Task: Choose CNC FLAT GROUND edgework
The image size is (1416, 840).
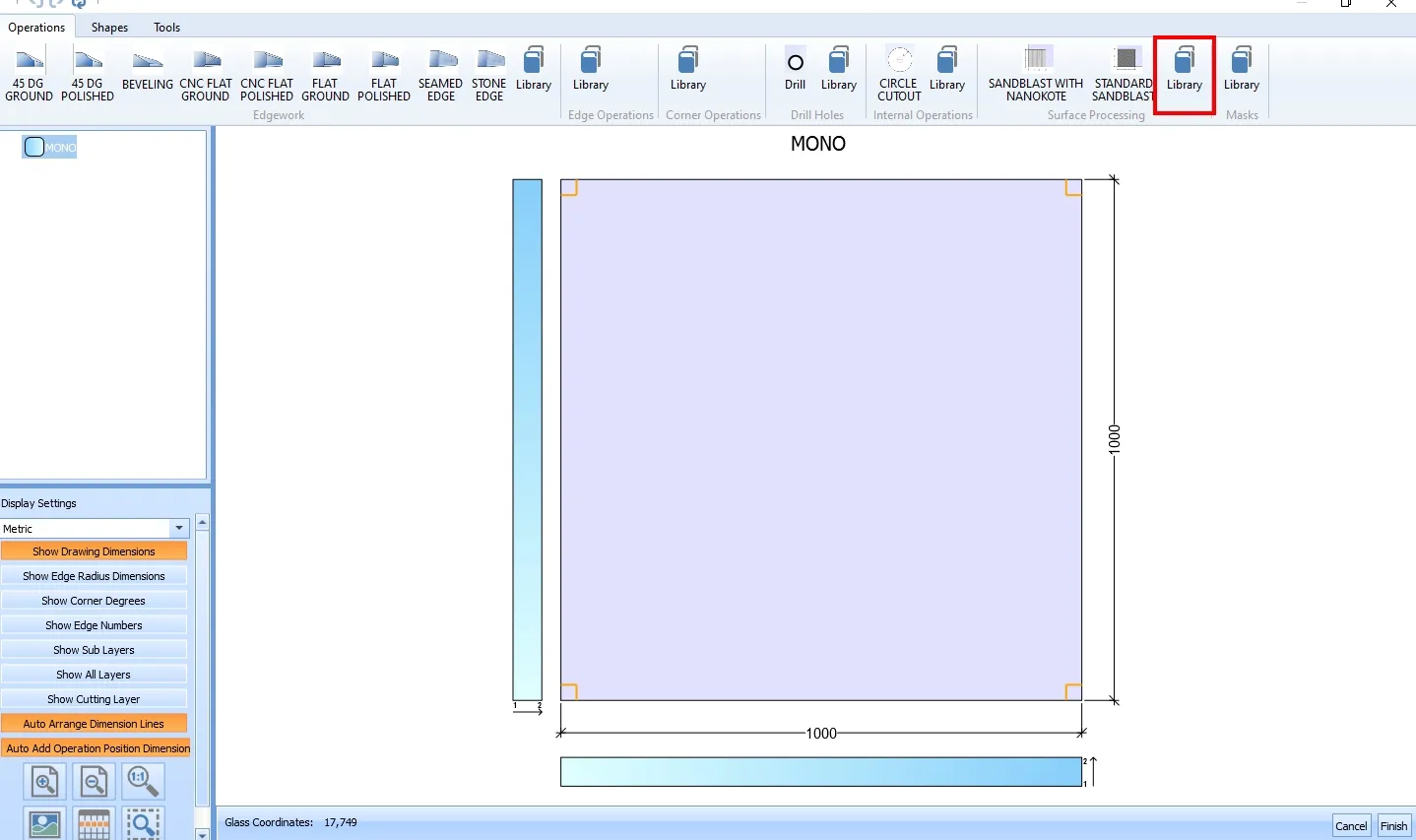Action: pos(206,76)
